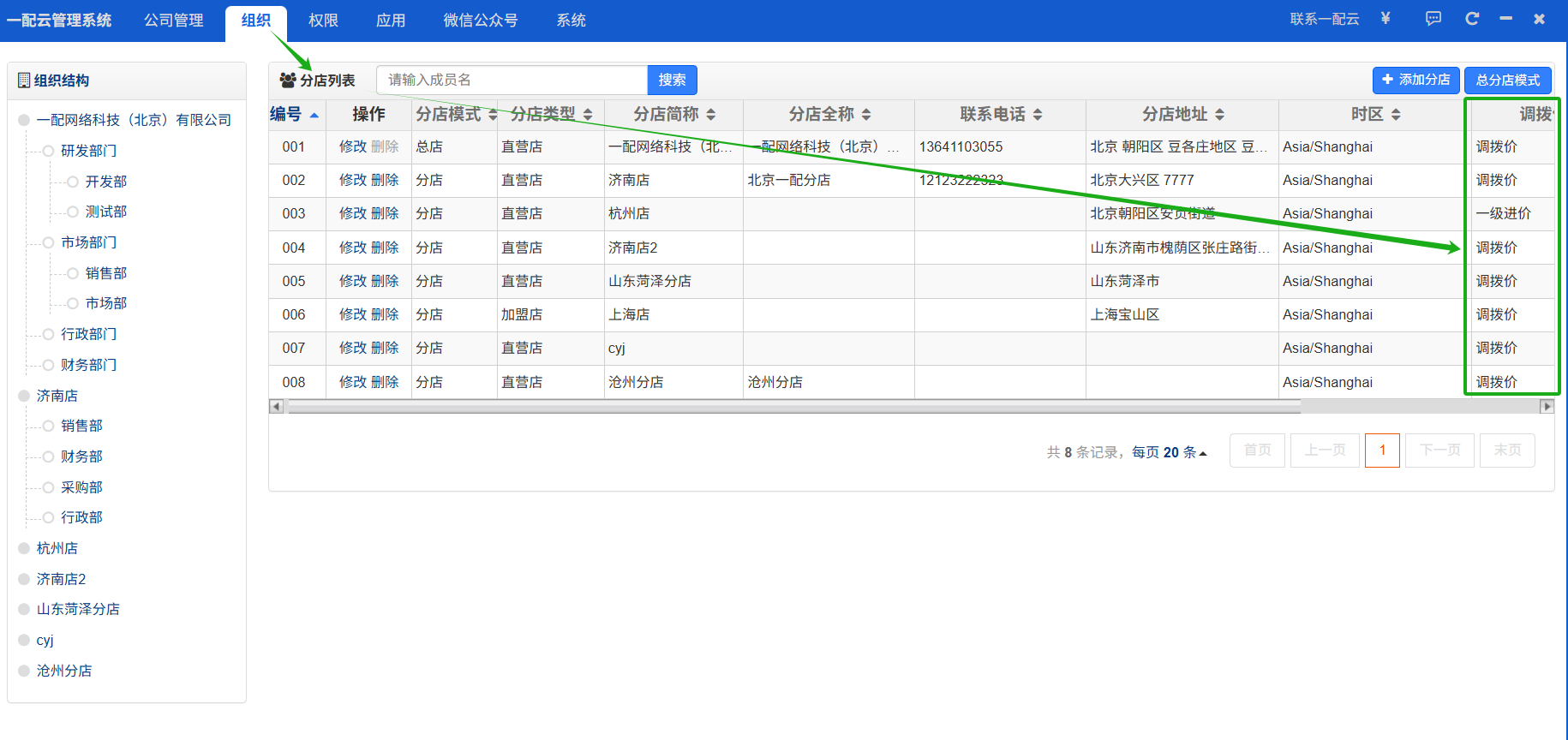1568x740 pixels.
Task: Select 研发部门 in organization tree
Action: coord(89,151)
